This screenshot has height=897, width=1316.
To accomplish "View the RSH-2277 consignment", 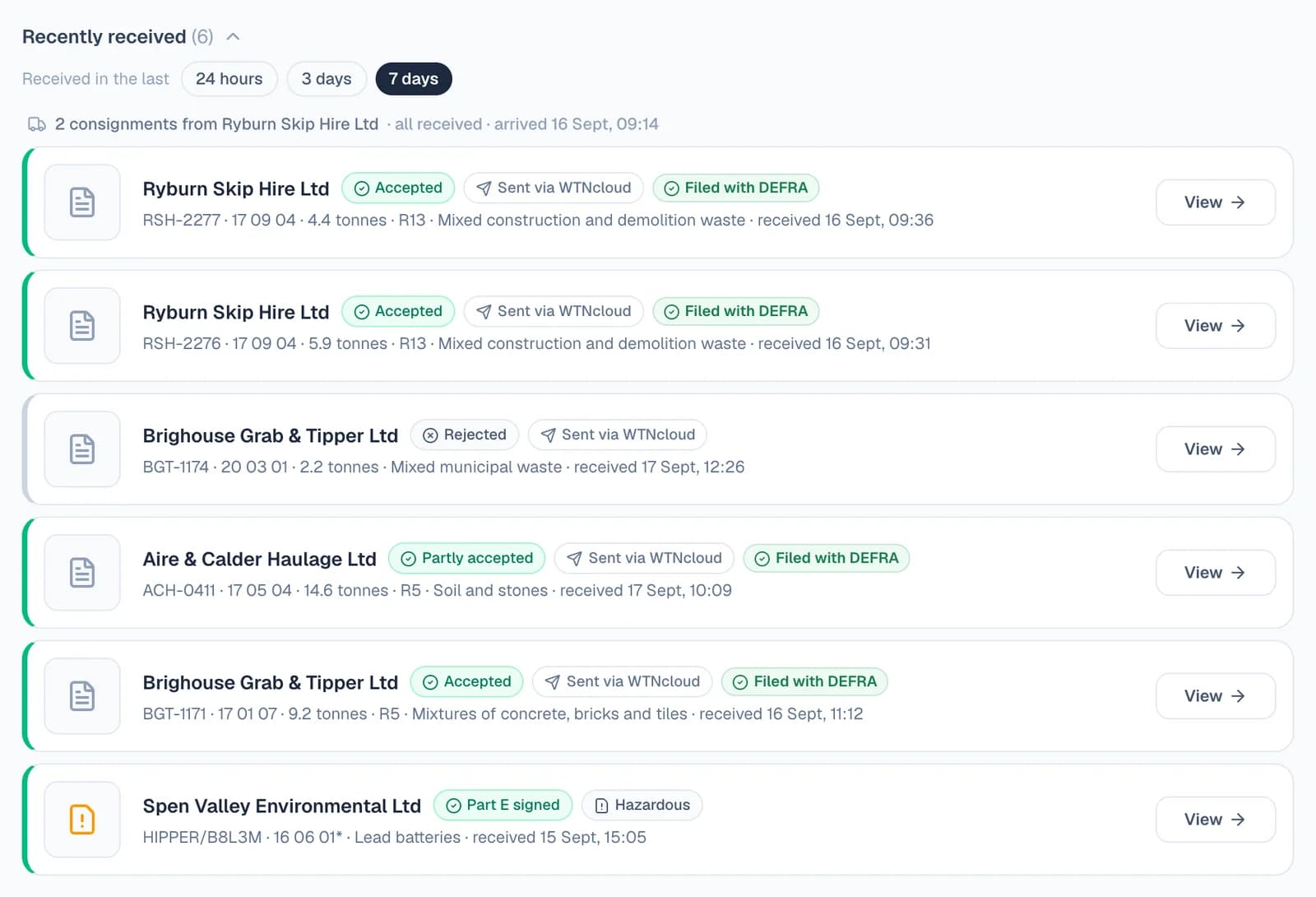I will point(1216,202).
